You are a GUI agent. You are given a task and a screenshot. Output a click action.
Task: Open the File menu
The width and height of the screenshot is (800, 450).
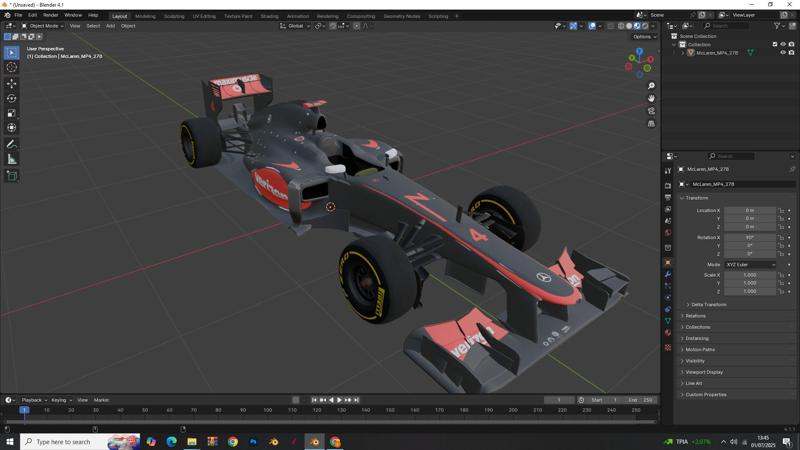click(x=18, y=15)
